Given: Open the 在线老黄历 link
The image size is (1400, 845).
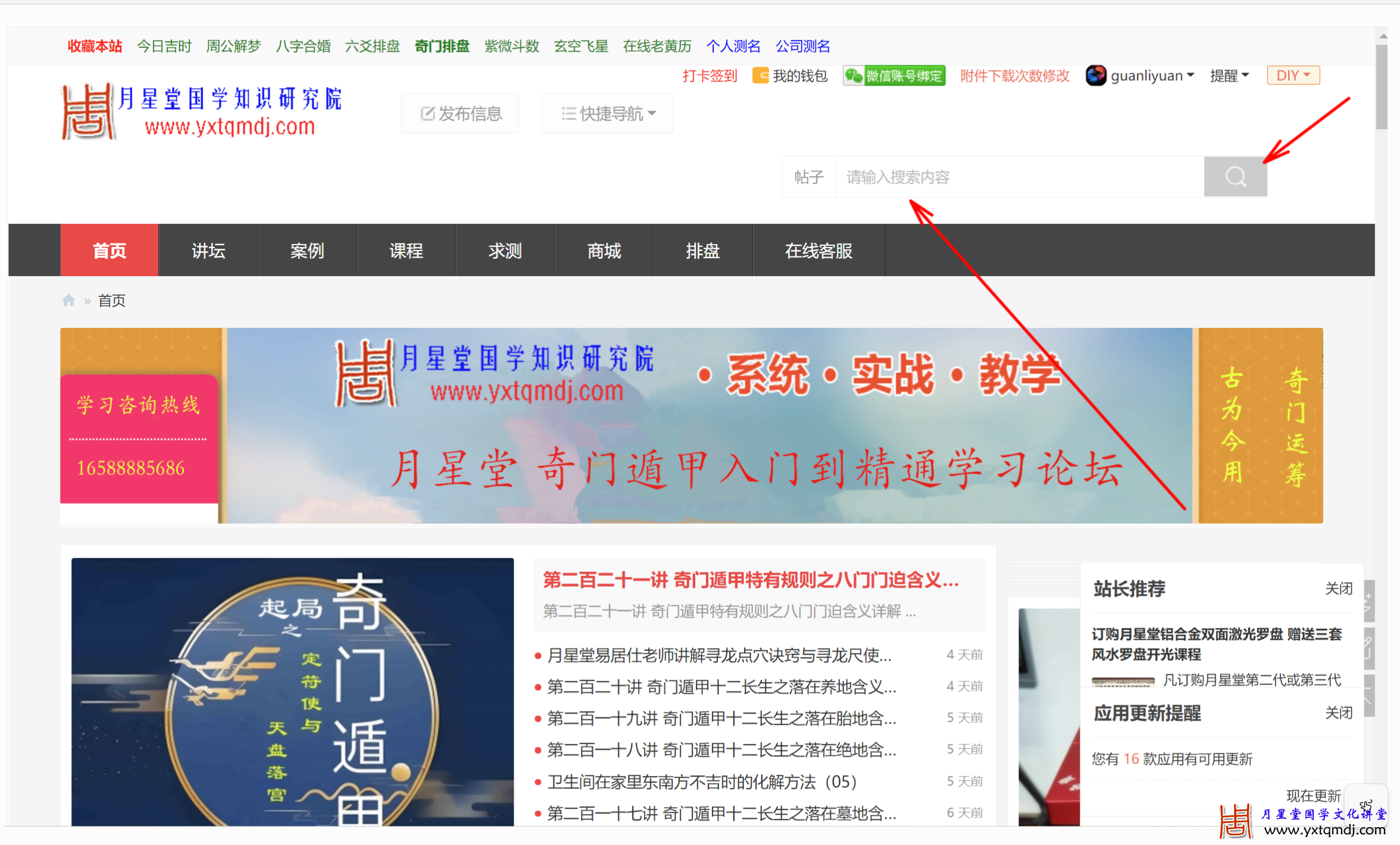Looking at the screenshot, I should (657, 46).
